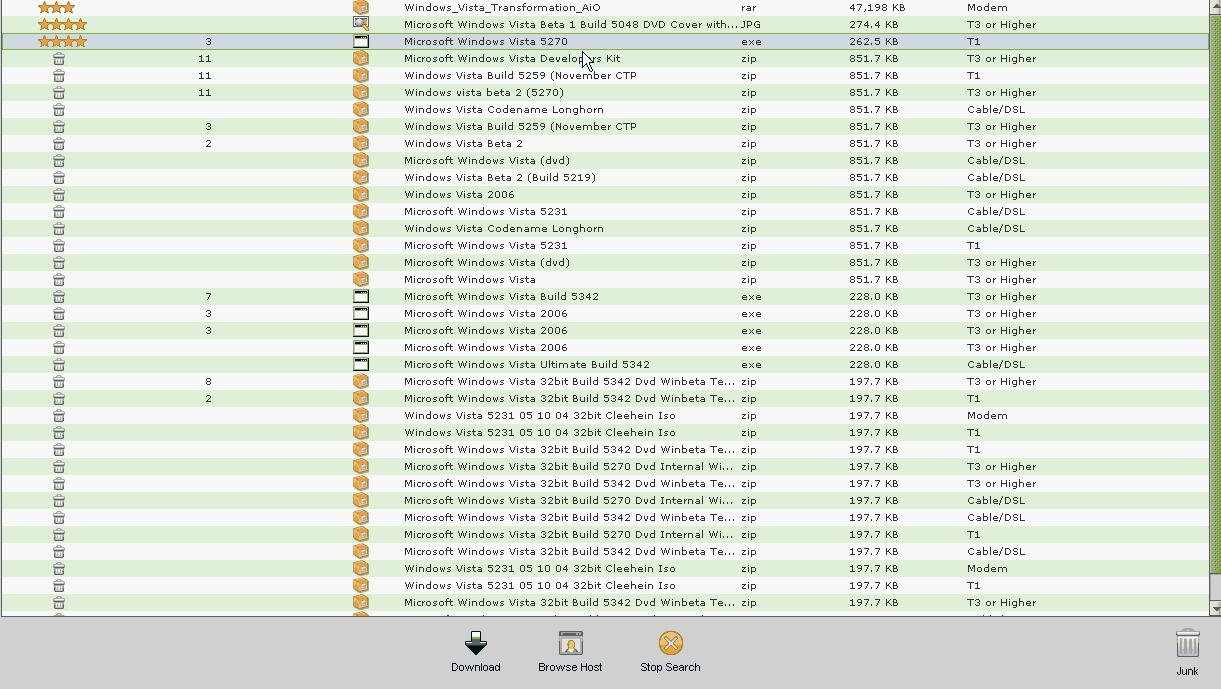Click the Modem speed of Windows_Vista_Transformation_AiO

(x=987, y=7)
